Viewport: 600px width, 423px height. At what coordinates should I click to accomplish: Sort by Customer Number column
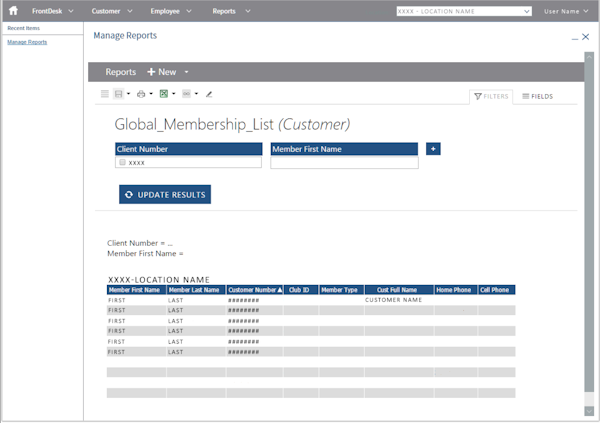pos(255,290)
